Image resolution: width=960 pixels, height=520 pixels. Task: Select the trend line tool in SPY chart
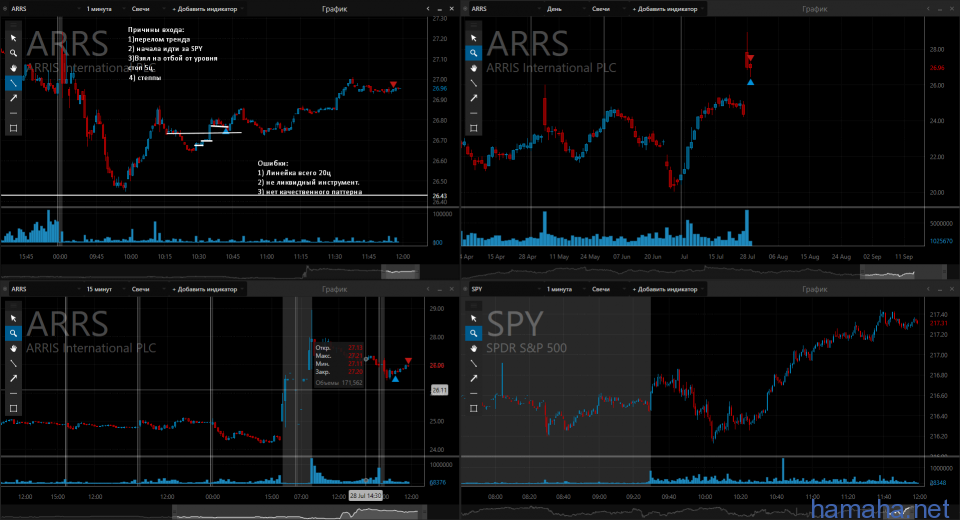click(x=473, y=363)
